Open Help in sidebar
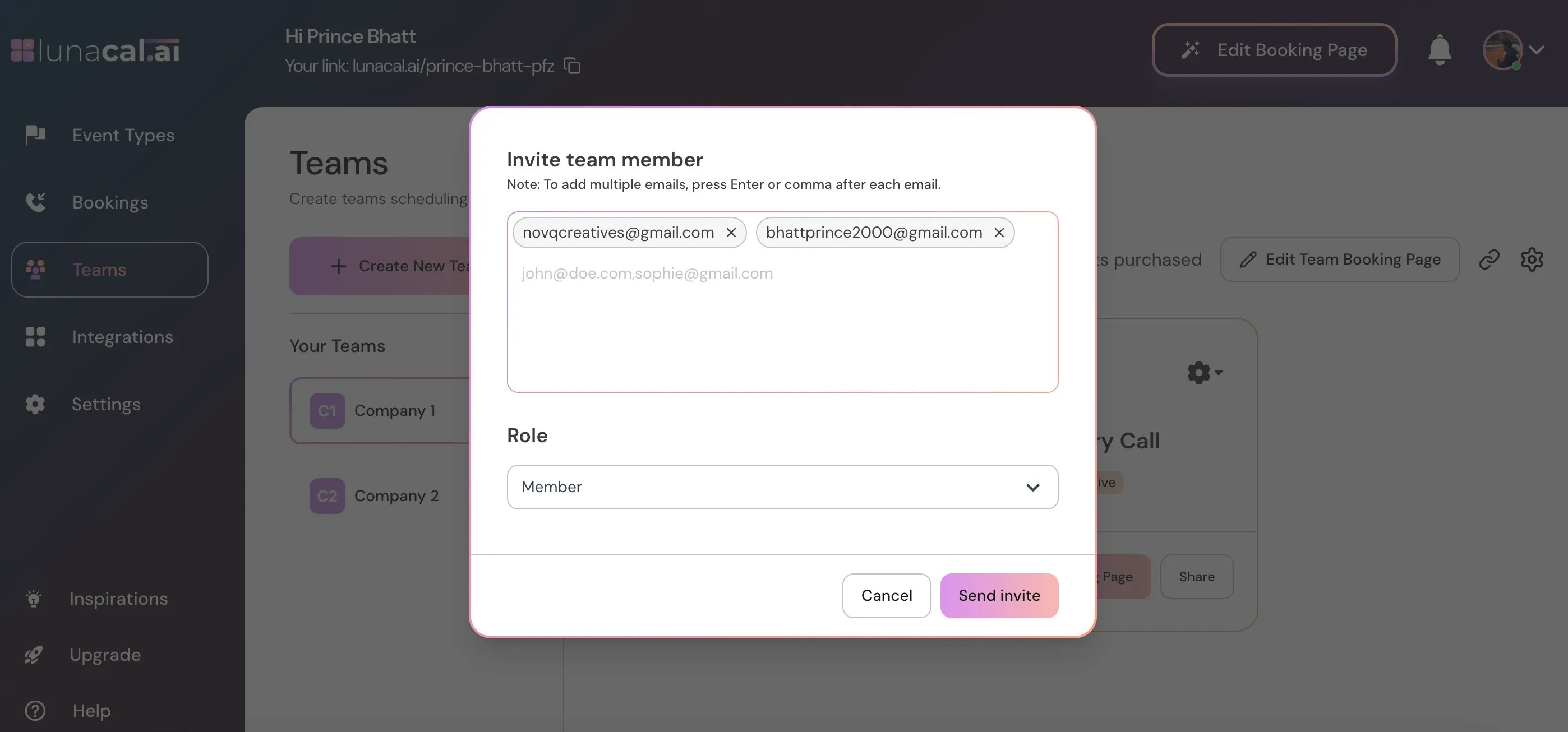 91,711
